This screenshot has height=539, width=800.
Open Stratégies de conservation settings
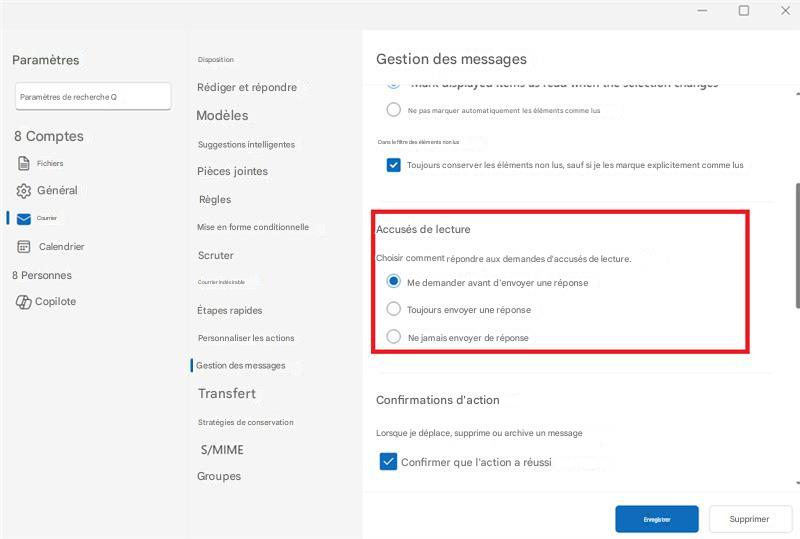(x=245, y=422)
